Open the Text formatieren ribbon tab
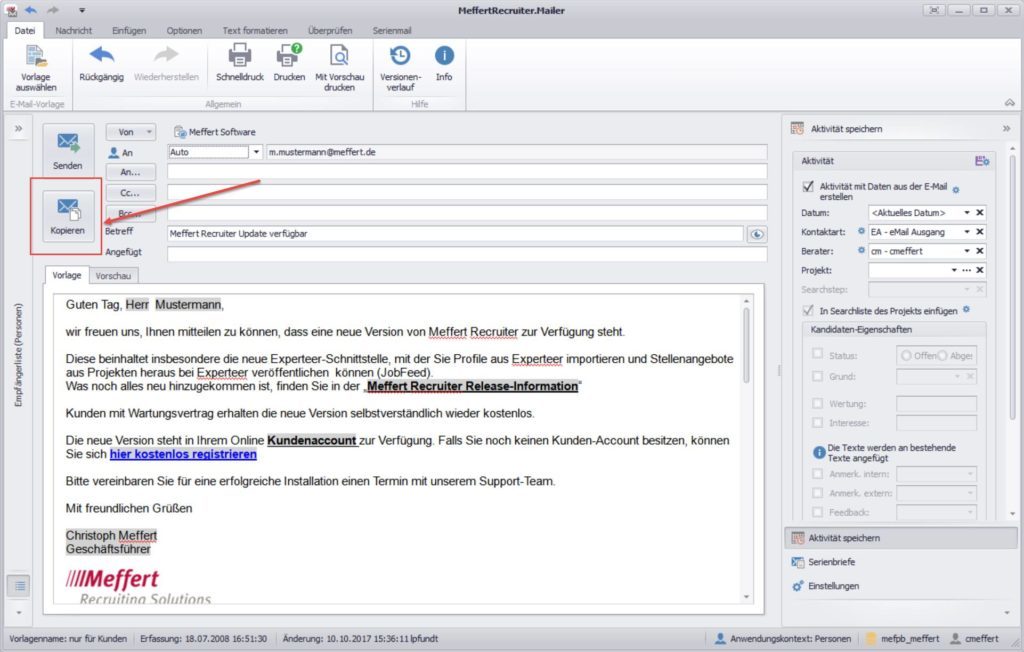Image resolution: width=1024 pixels, height=652 pixels. point(255,30)
